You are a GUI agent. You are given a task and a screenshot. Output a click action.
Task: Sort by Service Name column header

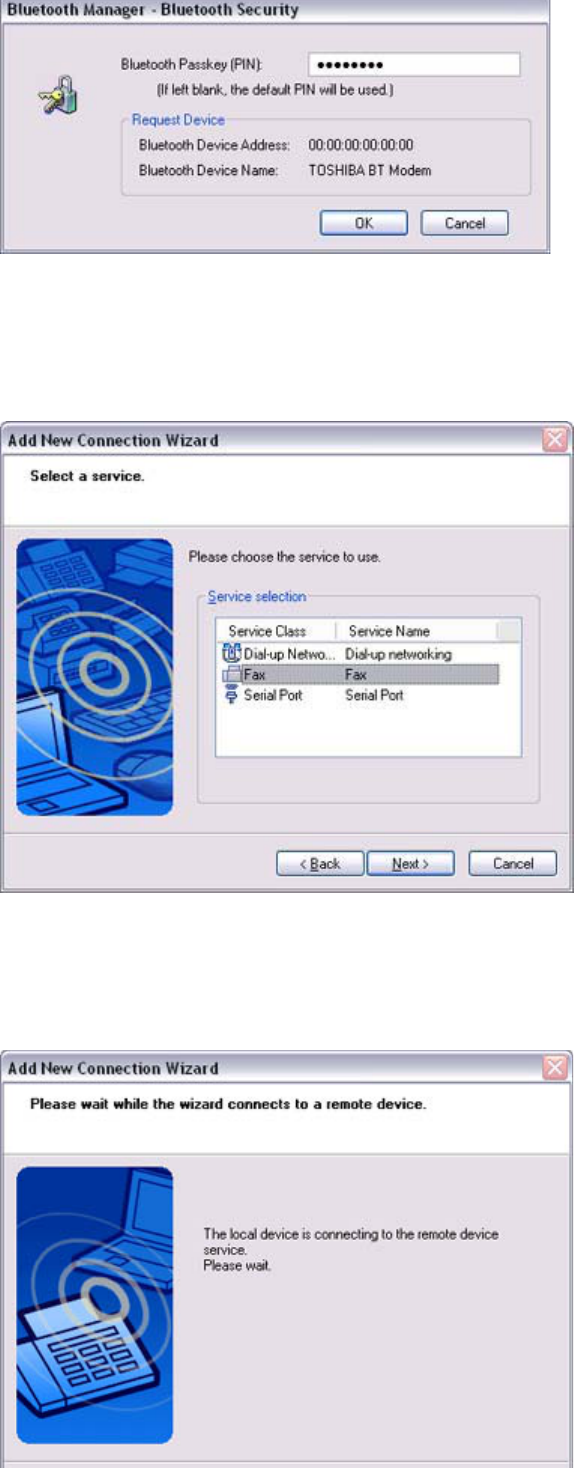(417, 631)
